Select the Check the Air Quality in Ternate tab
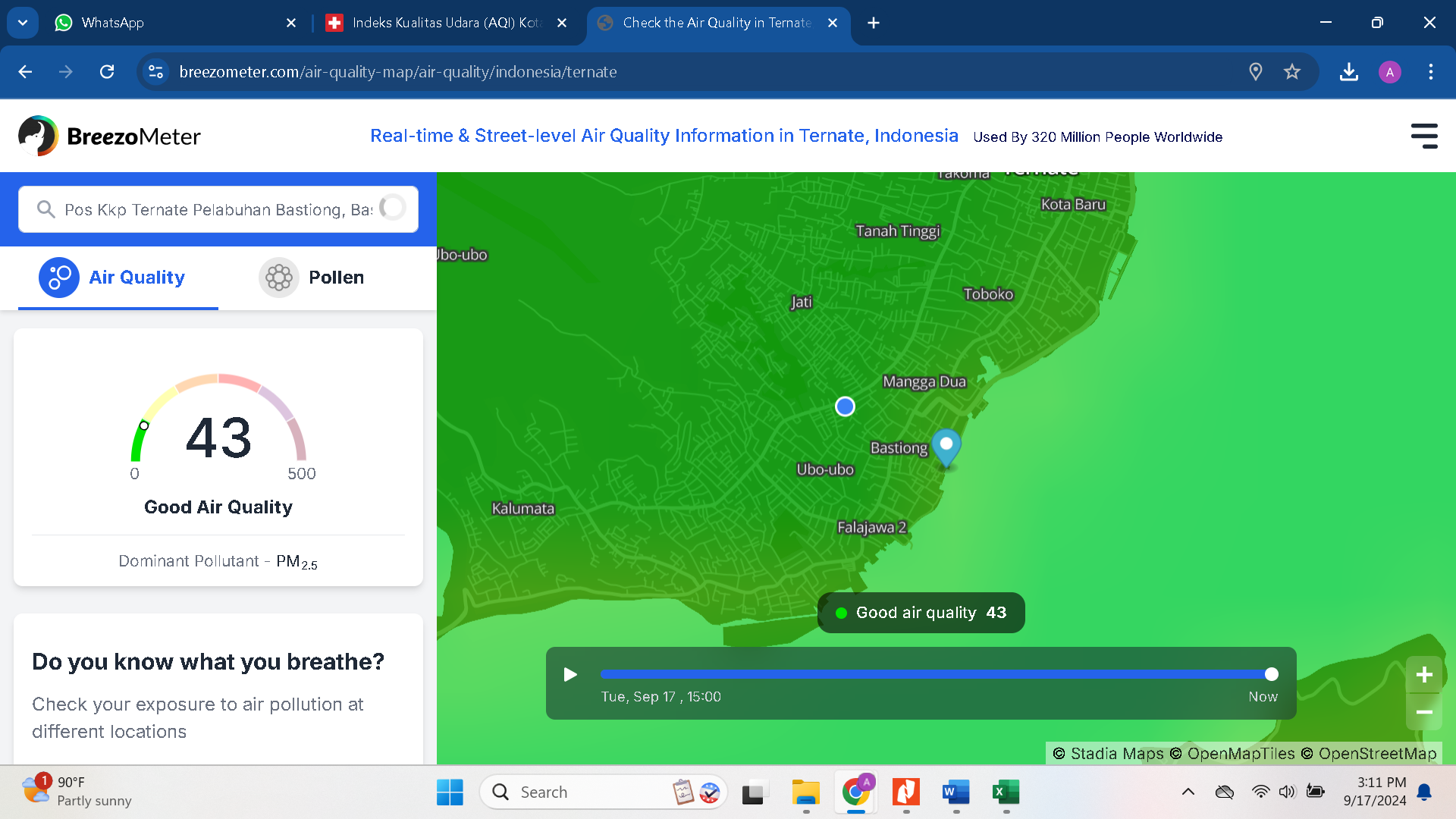 [717, 23]
